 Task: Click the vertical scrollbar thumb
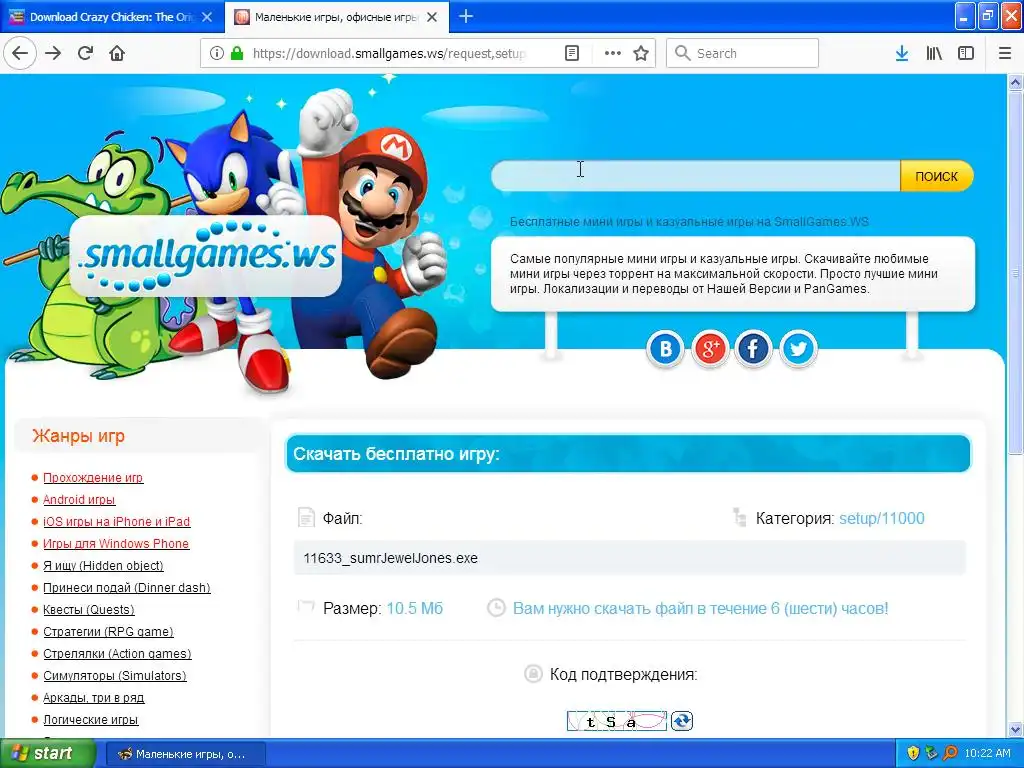[x=1015, y=272]
